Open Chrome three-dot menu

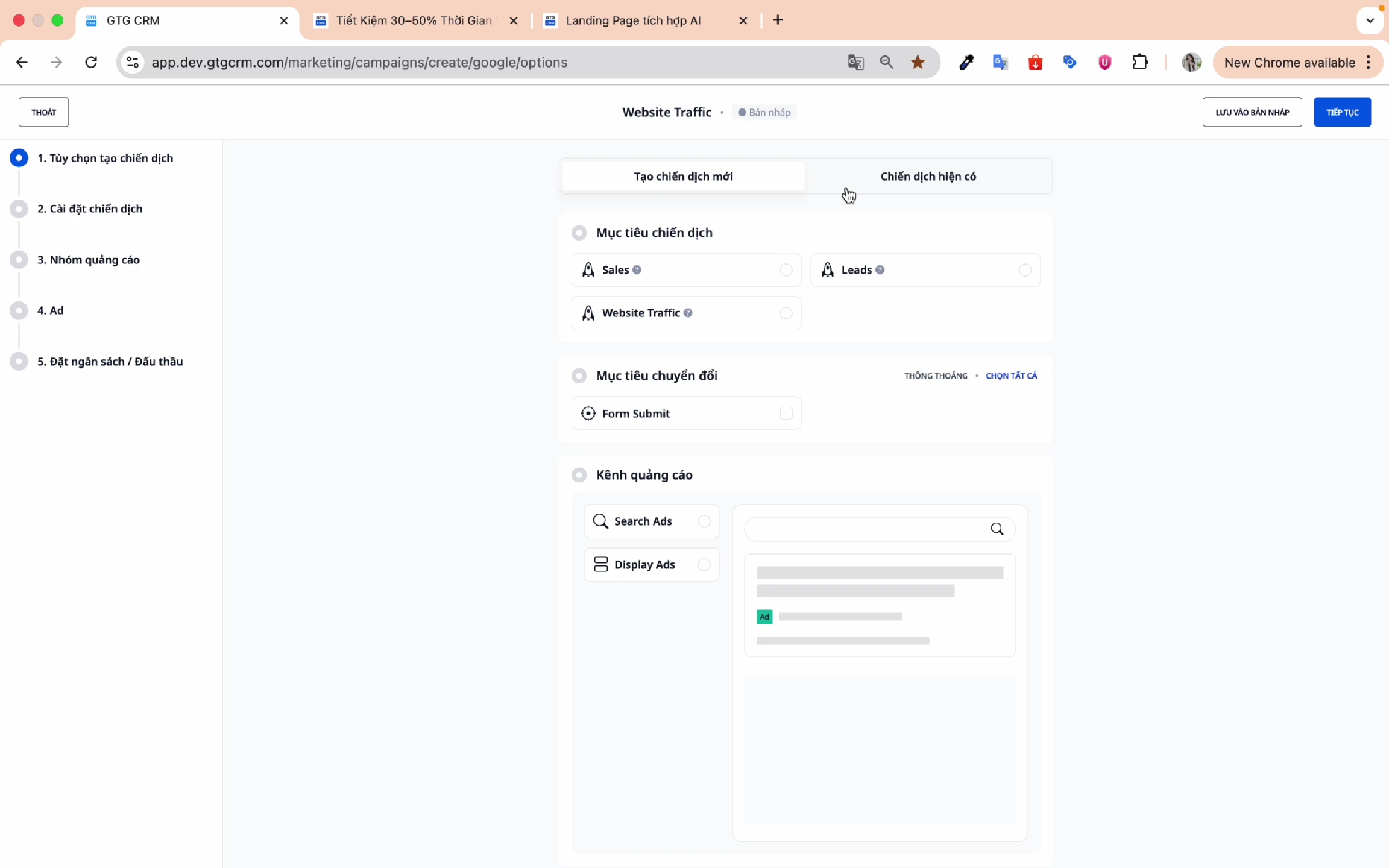tap(1369, 63)
